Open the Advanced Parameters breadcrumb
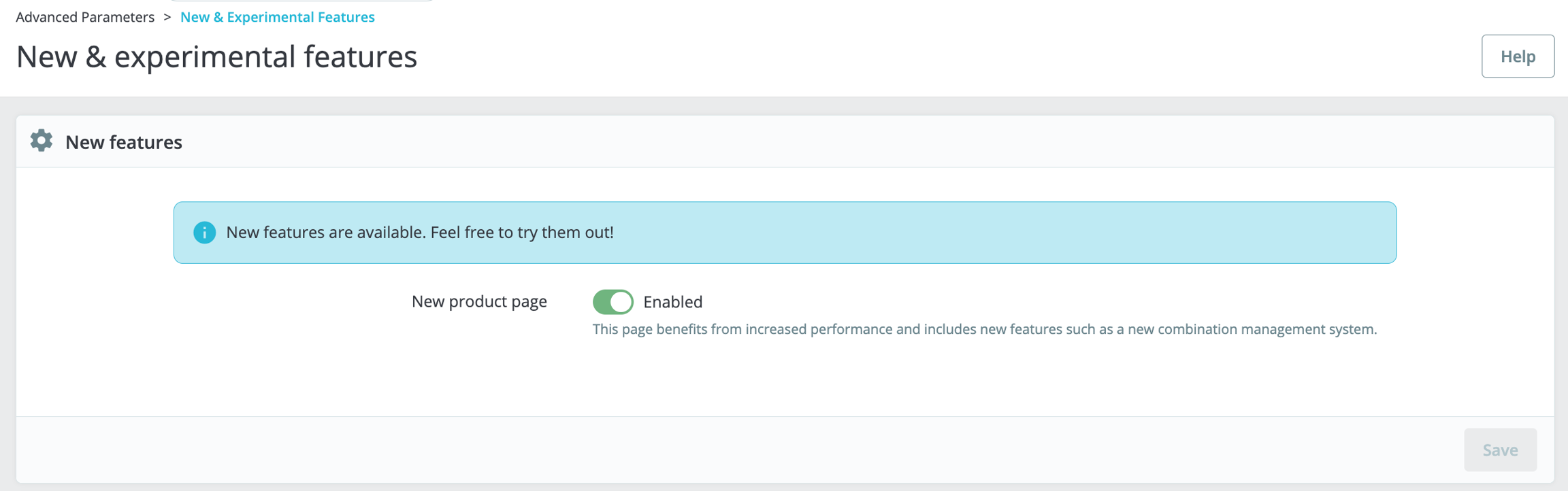 [85, 17]
